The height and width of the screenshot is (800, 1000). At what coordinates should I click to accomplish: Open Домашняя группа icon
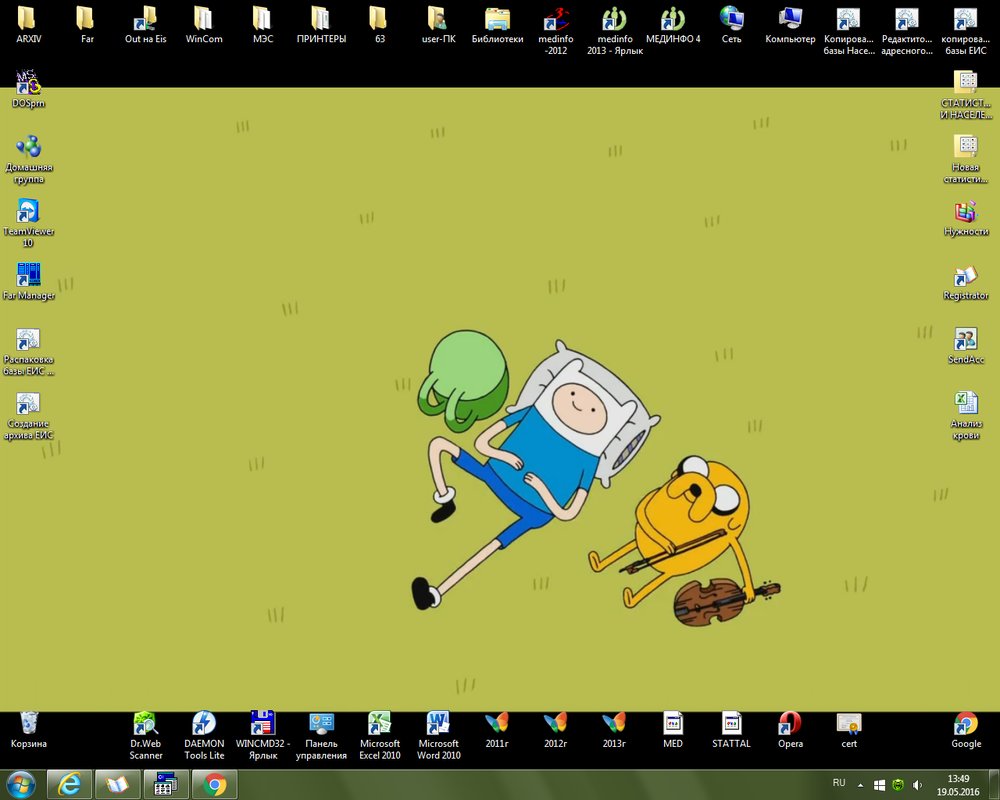pyautogui.click(x=28, y=159)
